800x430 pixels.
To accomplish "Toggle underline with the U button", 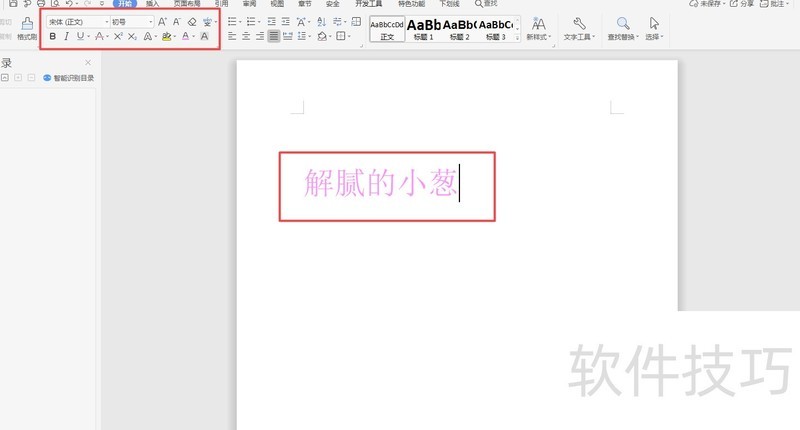I will pos(80,36).
